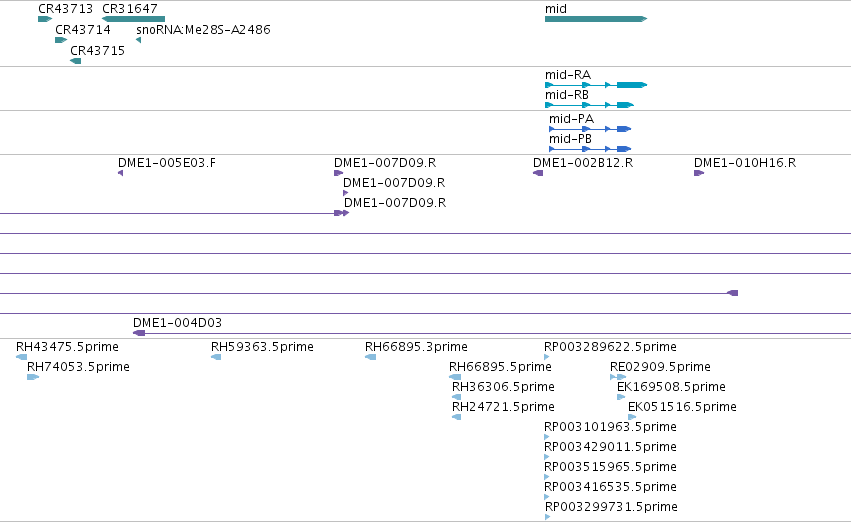Click the DME1-002B12.R feature label

pyautogui.click(x=583, y=163)
